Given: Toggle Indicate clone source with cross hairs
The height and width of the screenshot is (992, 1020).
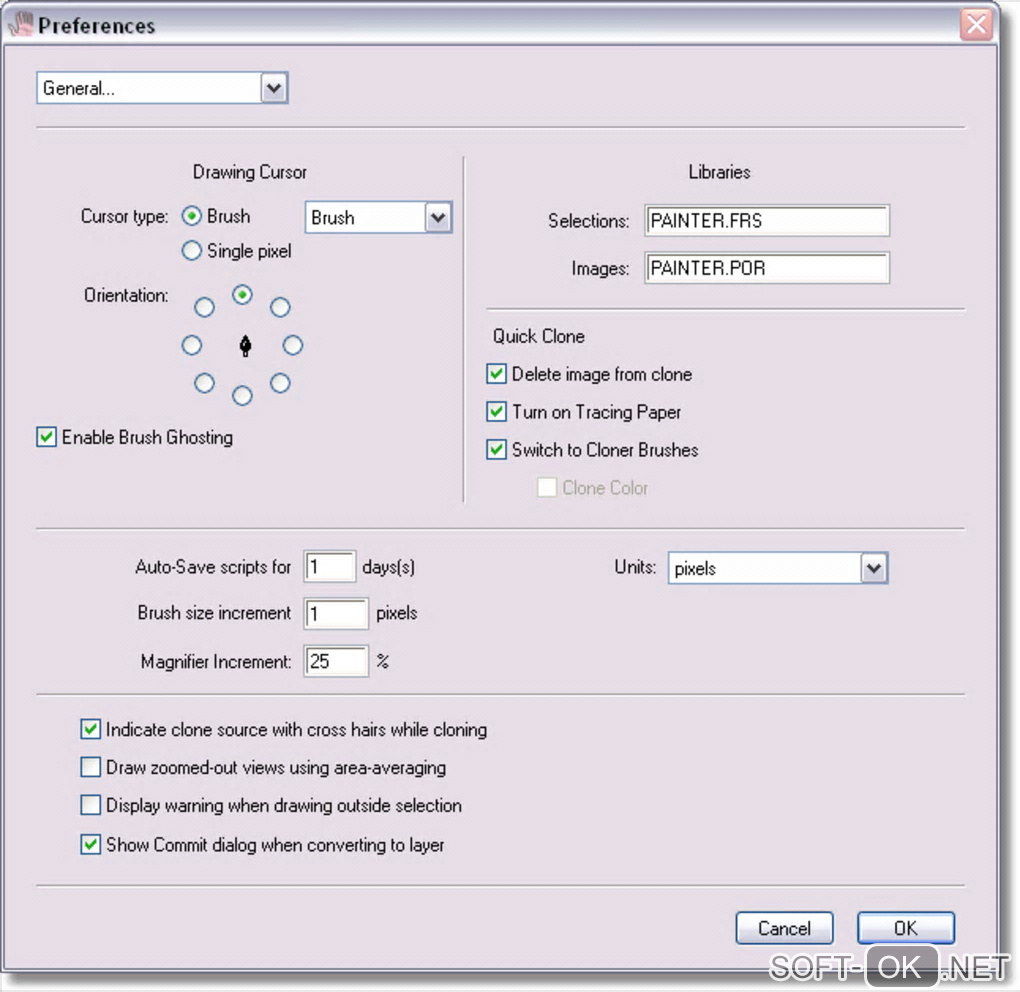Looking at the screenshot, I should point(90,729).
